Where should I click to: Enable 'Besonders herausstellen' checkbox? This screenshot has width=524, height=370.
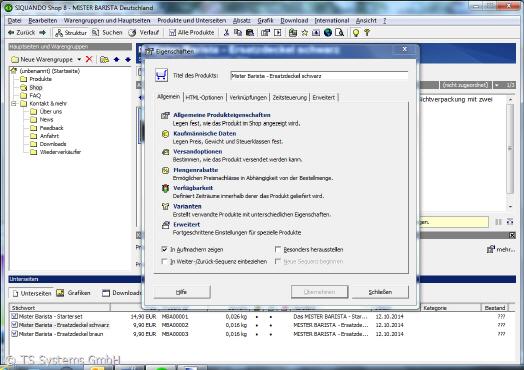(278, 249)
